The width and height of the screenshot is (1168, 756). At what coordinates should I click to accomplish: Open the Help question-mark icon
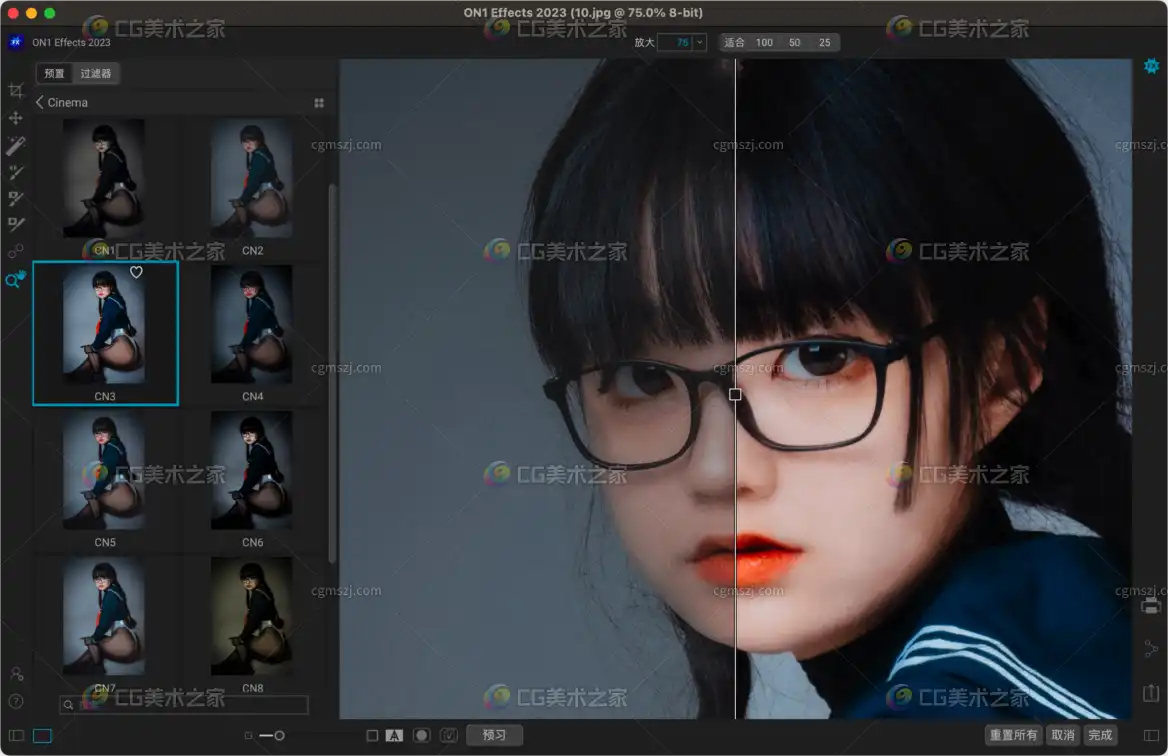[x=15, y=701]
